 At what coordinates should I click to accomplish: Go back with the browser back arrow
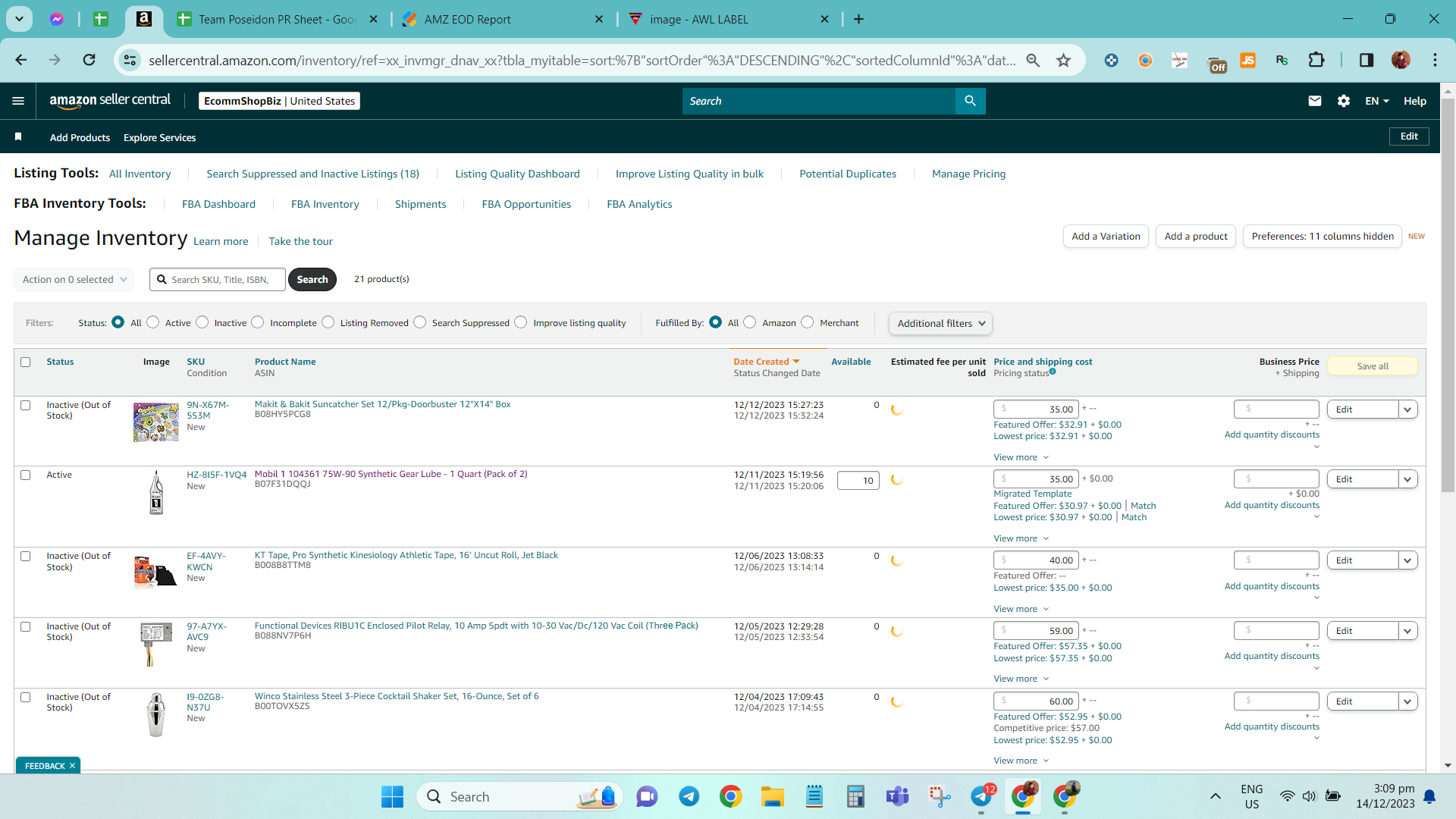21,60
